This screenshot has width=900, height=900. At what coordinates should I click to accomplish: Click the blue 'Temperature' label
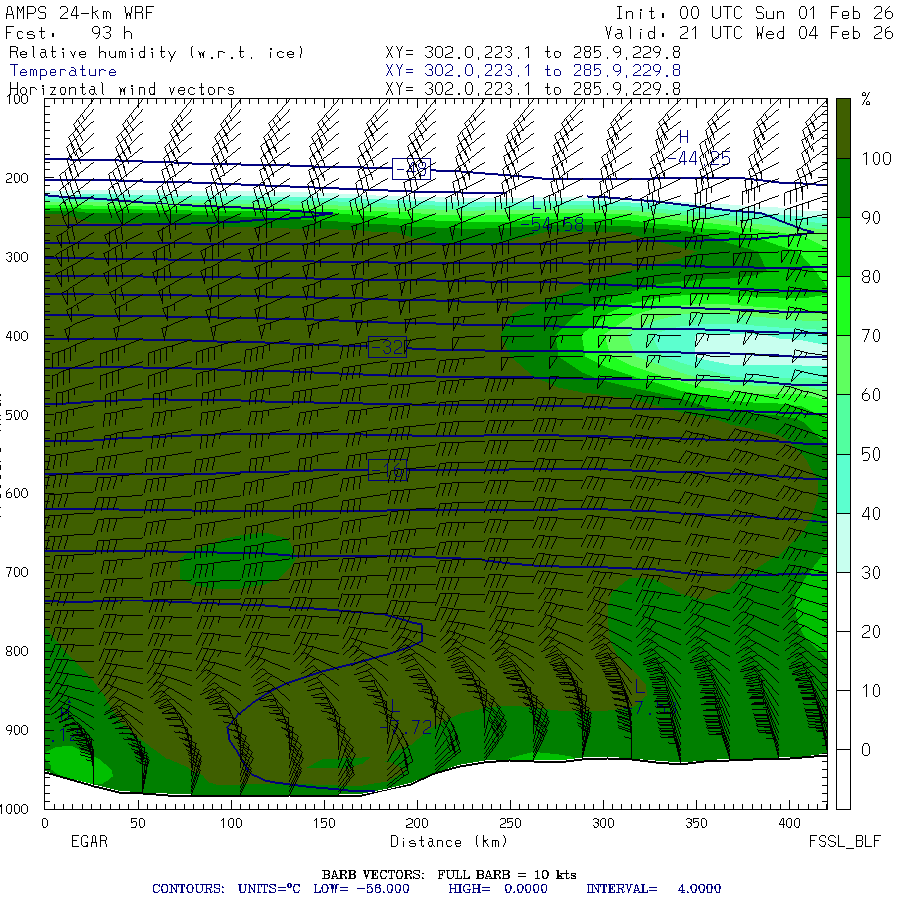pos(63,71)
